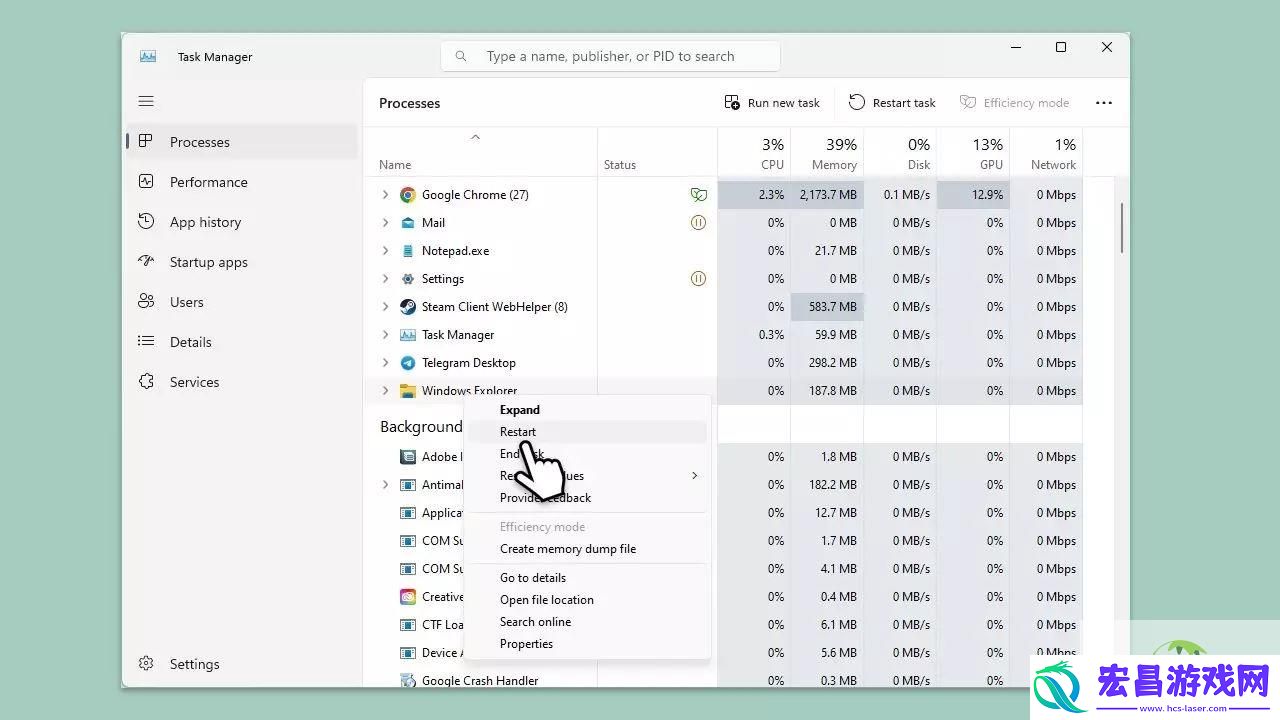Click the Users sidebar icon
The height and width of the screenshot is (720, 1280).
tap(146, 301)
